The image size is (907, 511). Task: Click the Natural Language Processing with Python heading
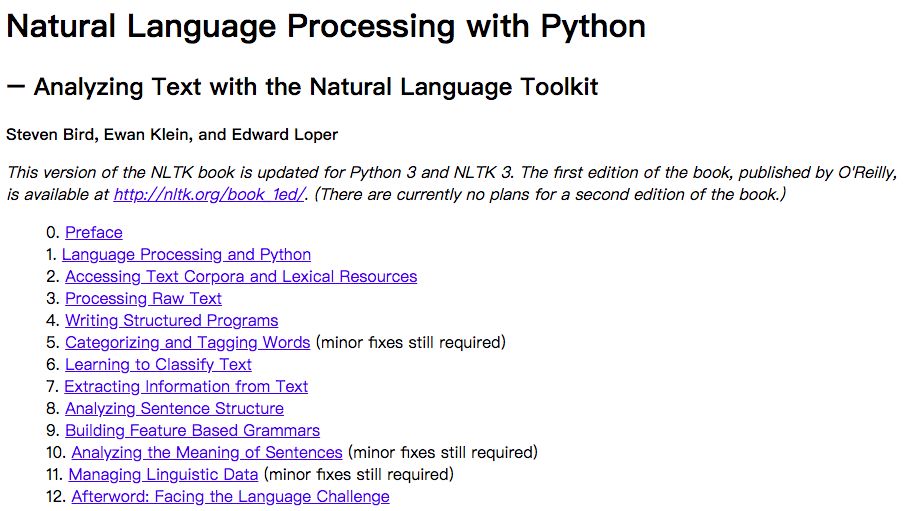click(x=326, y=27)
